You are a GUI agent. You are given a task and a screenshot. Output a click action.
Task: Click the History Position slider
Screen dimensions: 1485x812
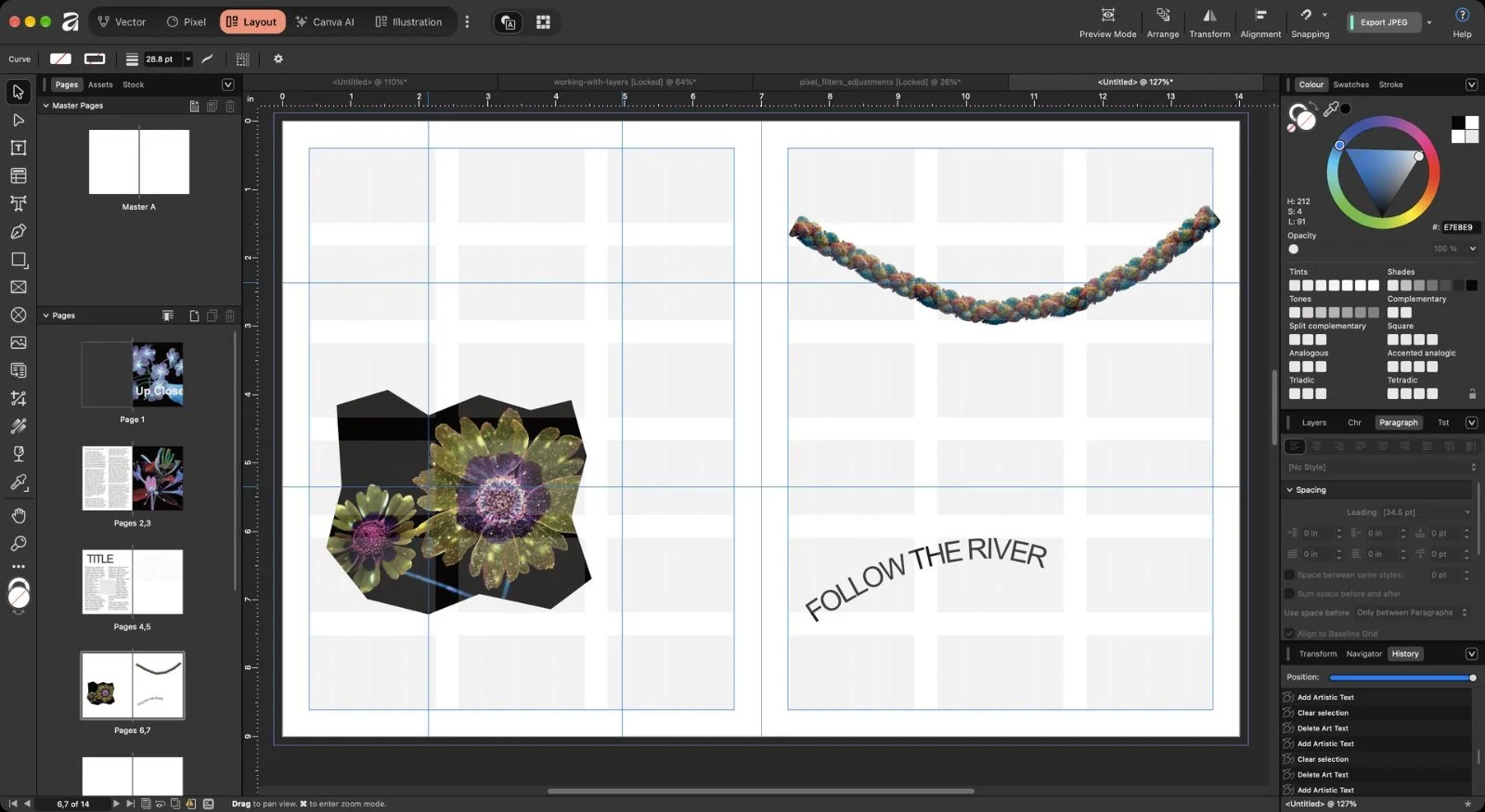[1401, 677]
